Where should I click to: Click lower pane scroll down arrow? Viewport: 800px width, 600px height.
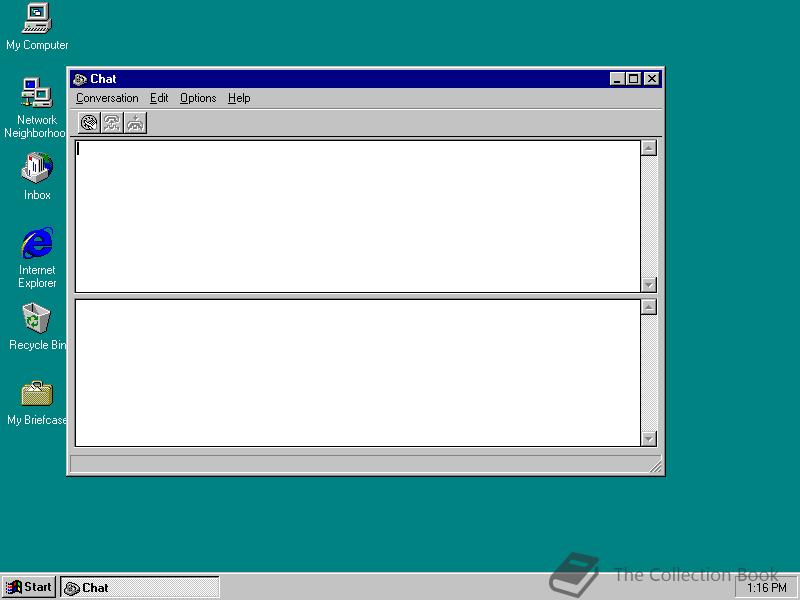[x=648, y=439]
